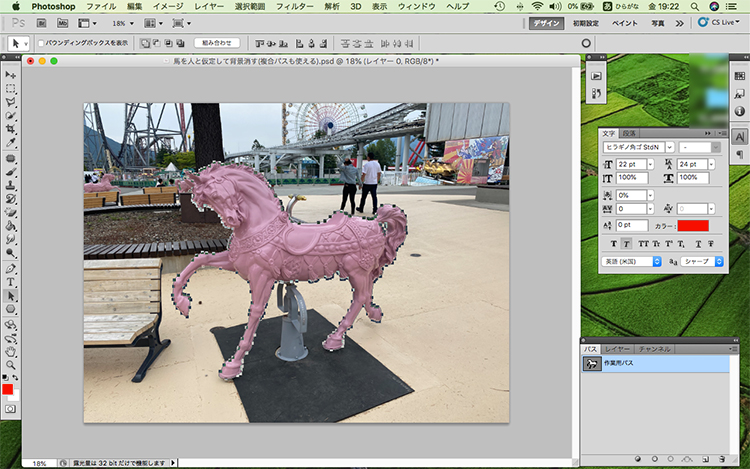Open the イメージ menu
This screenshot has width=750, height=469.
click(168, 6)
